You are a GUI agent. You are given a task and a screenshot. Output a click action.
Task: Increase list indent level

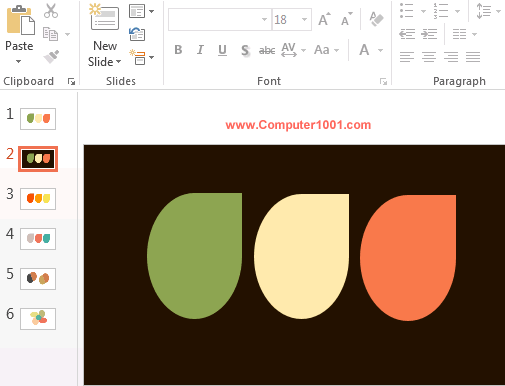pyautogui.click(x=429, y=34)
